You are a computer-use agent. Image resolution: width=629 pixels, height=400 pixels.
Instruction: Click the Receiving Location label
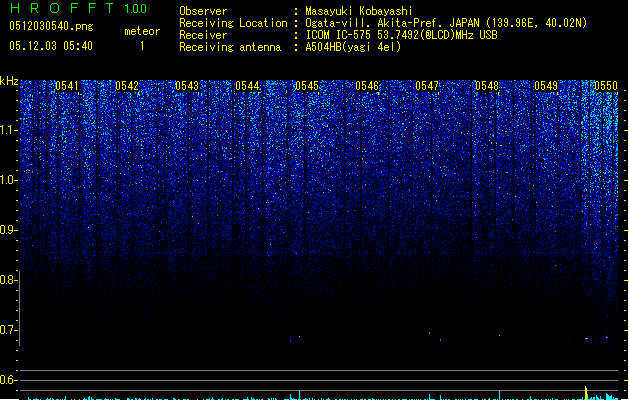coord(233,23)
